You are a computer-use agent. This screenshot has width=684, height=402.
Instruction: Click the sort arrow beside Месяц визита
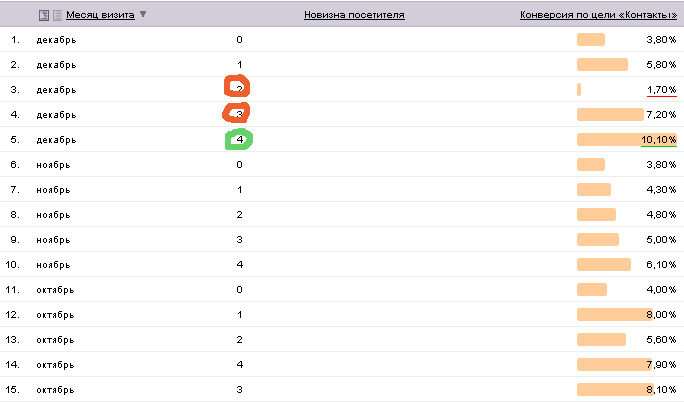pyautogui.click(x=143, y=15)
